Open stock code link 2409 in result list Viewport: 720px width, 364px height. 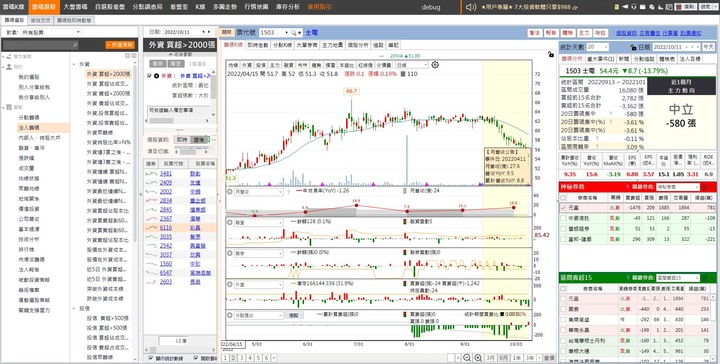(x=166, y=183)
